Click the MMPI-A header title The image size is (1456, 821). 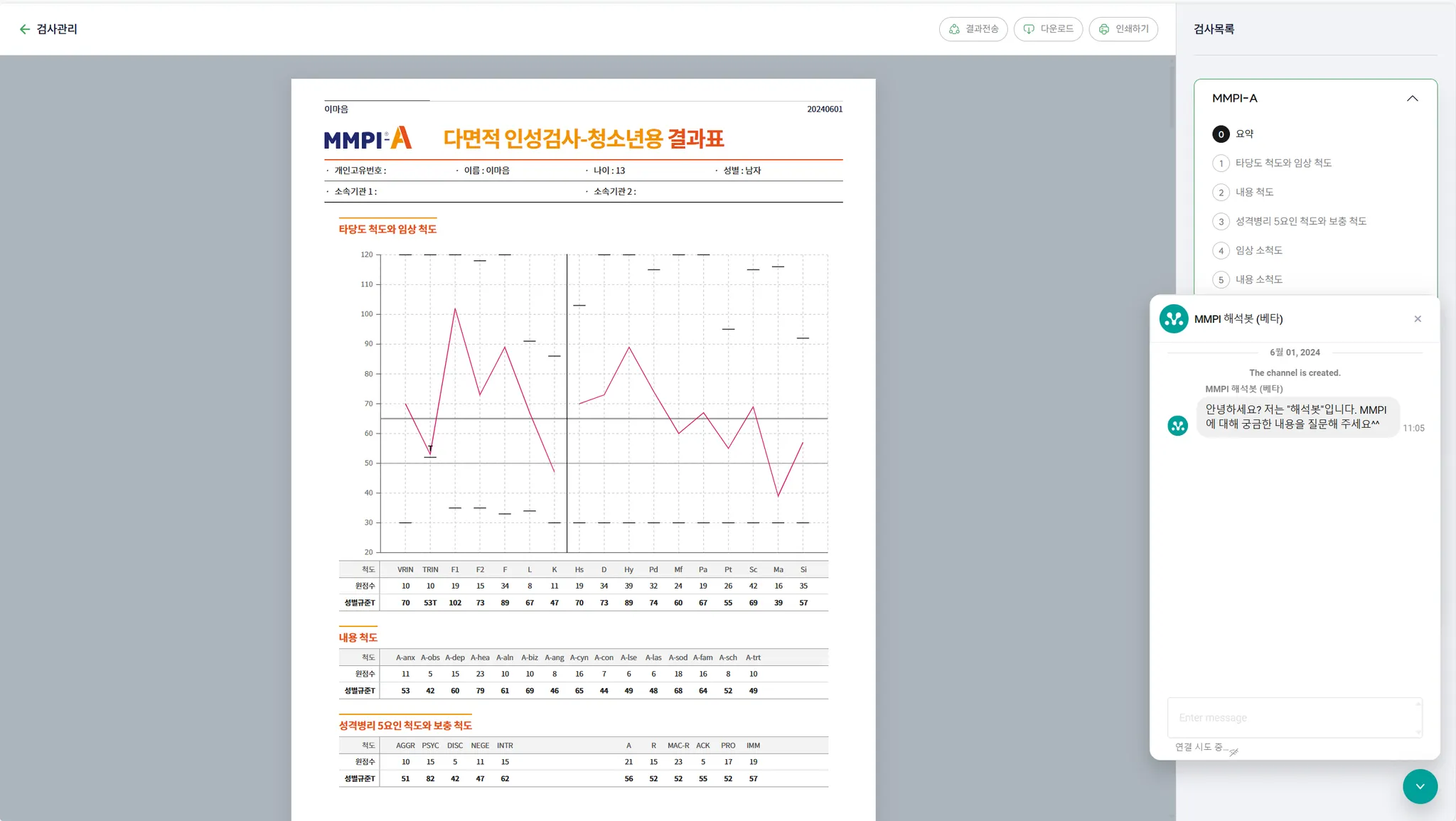coord(1235,98)
